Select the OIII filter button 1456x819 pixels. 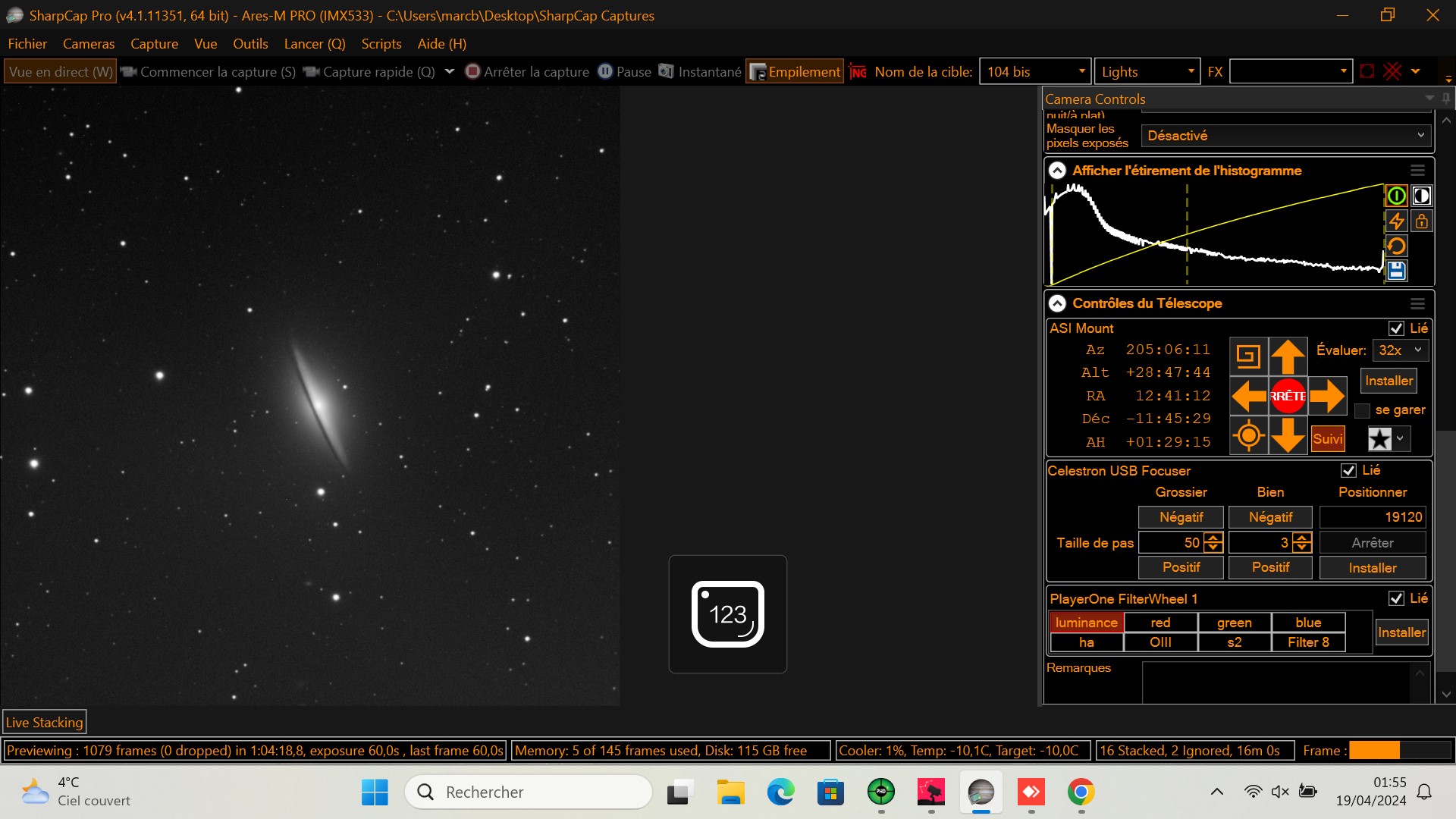[1160, 642]
